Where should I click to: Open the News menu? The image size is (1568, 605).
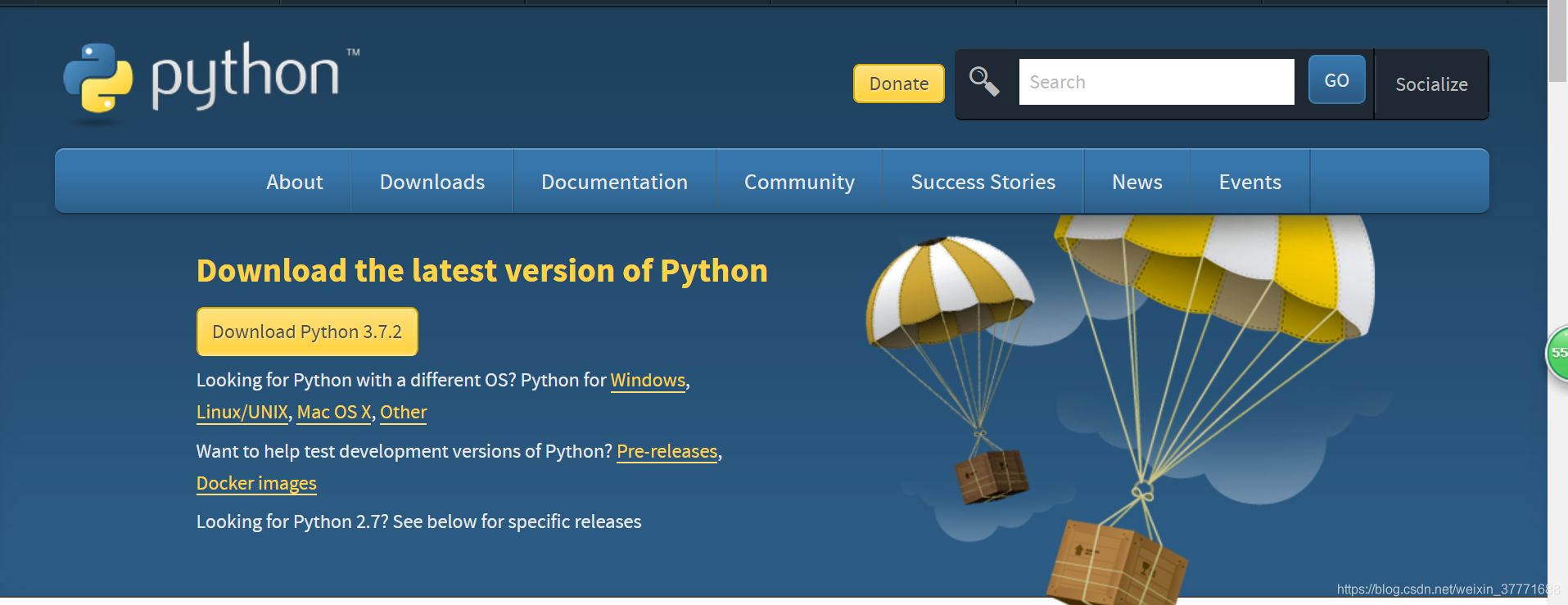click(1137, 182)
